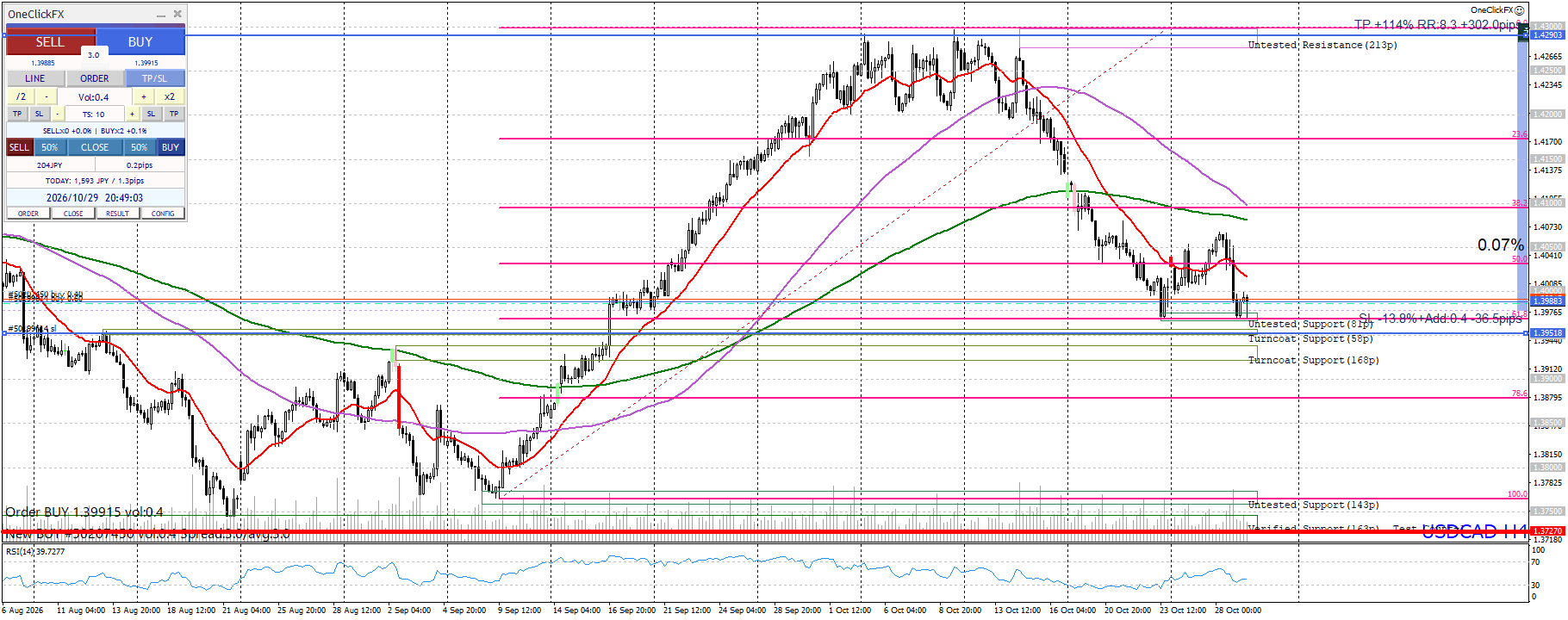This screenshot has height=620, width=1568.
Task: Click the 1.39883 current price label
Action: (x=1547, y=301)
